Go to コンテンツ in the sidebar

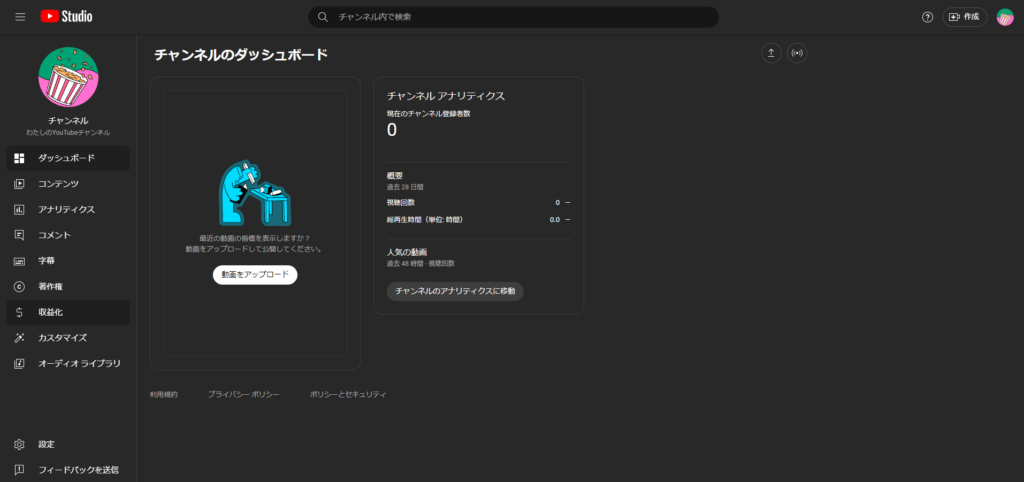58,184
